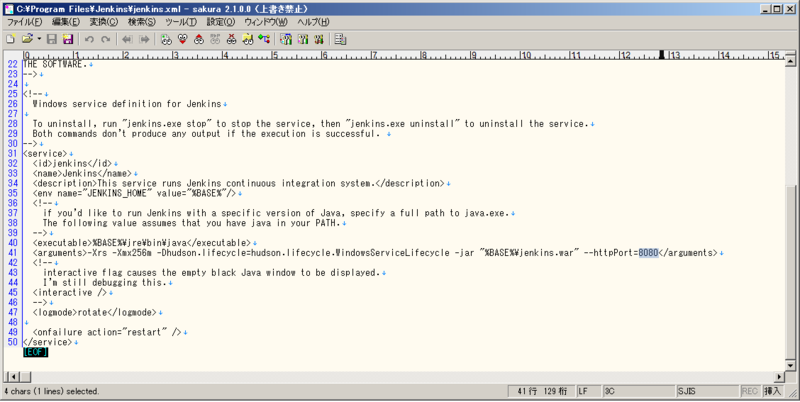
Task: Click vertical scrollbar up arrow
Action: tap(790, 61)
